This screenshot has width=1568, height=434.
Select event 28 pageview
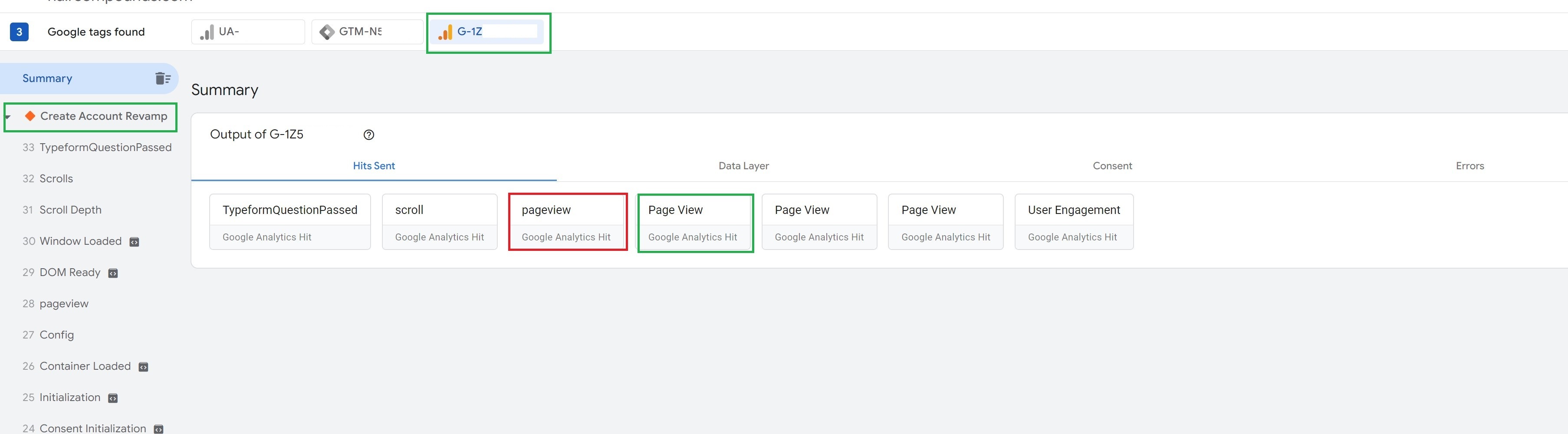pos(56,303)
